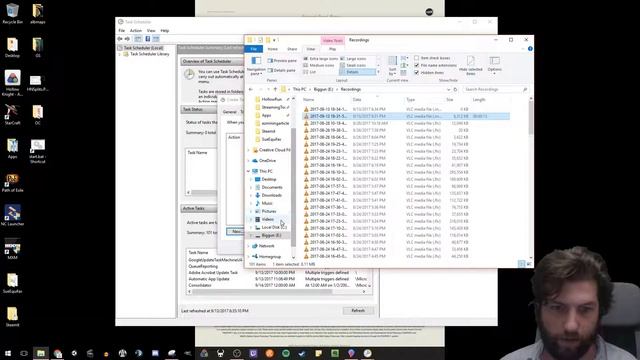The height and width of the screenshot is (360, 640).
Task: Open the Hollow Knight desktop shortcut
Action: tap(12, 83)
